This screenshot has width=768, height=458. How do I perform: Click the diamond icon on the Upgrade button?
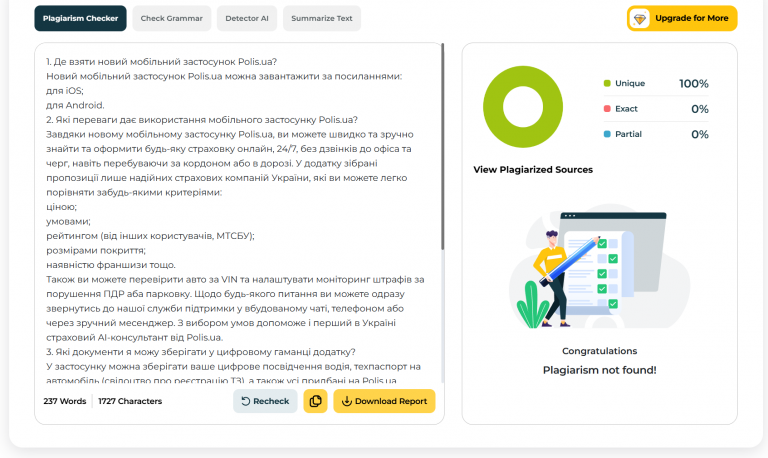pos(640,19)
